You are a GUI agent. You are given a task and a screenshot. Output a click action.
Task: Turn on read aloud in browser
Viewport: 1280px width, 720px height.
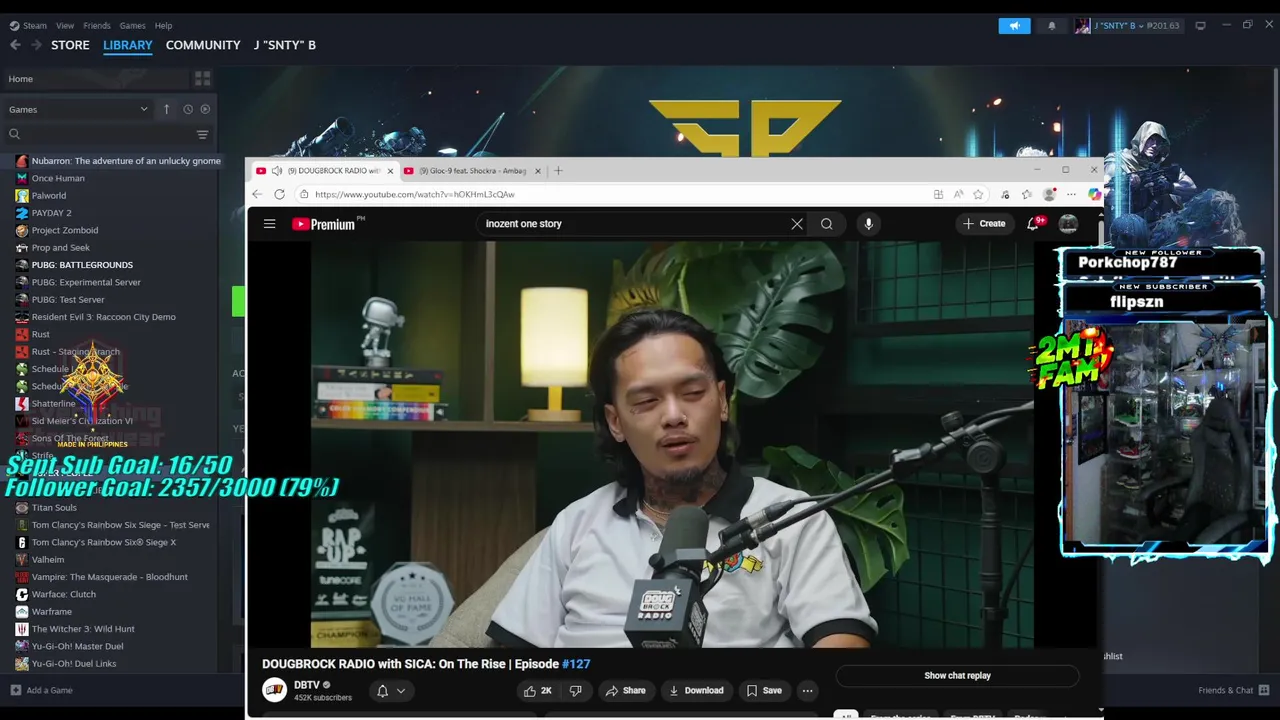click(x=958, y=195)
